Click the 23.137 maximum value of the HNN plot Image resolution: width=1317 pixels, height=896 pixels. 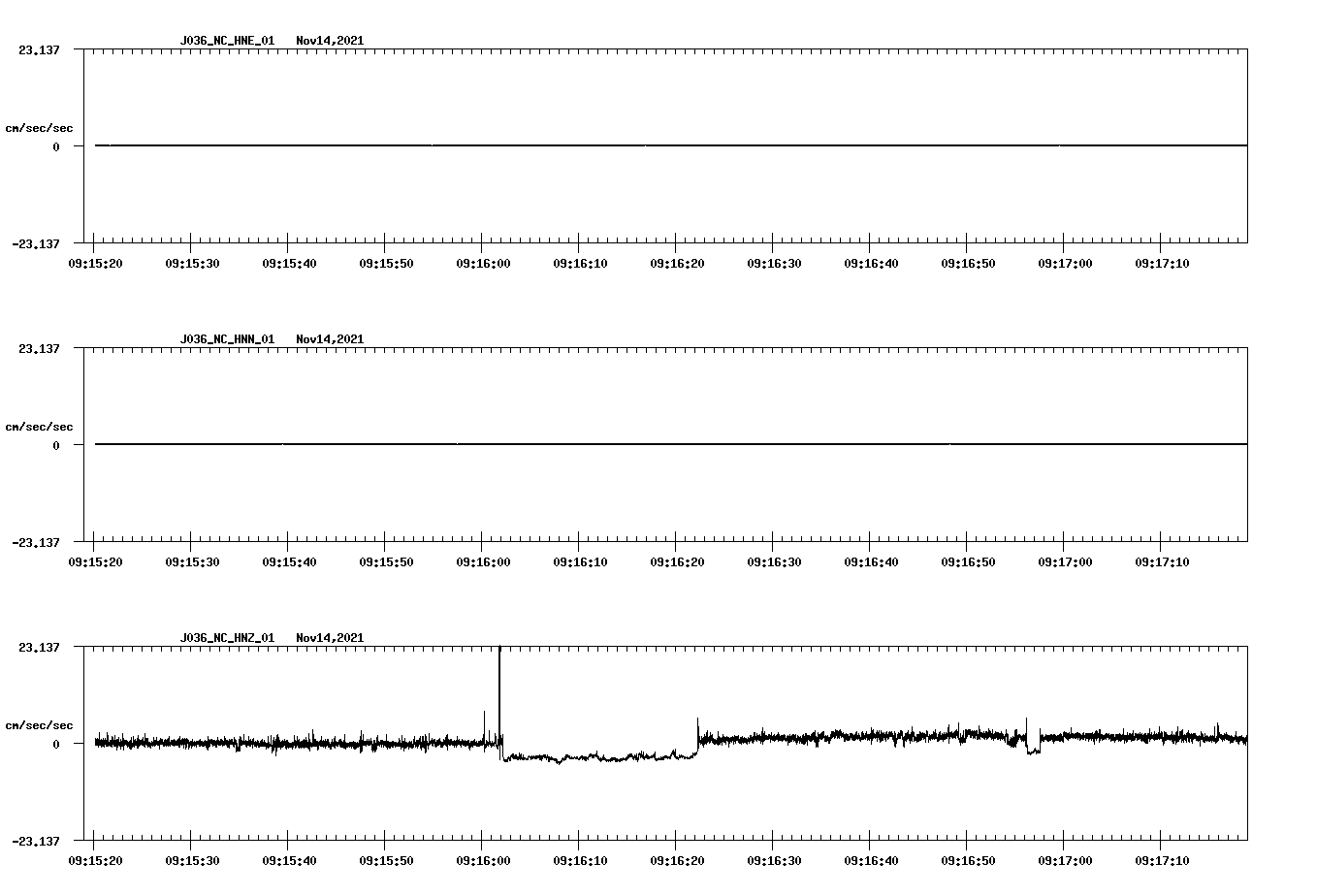point(39,348)
